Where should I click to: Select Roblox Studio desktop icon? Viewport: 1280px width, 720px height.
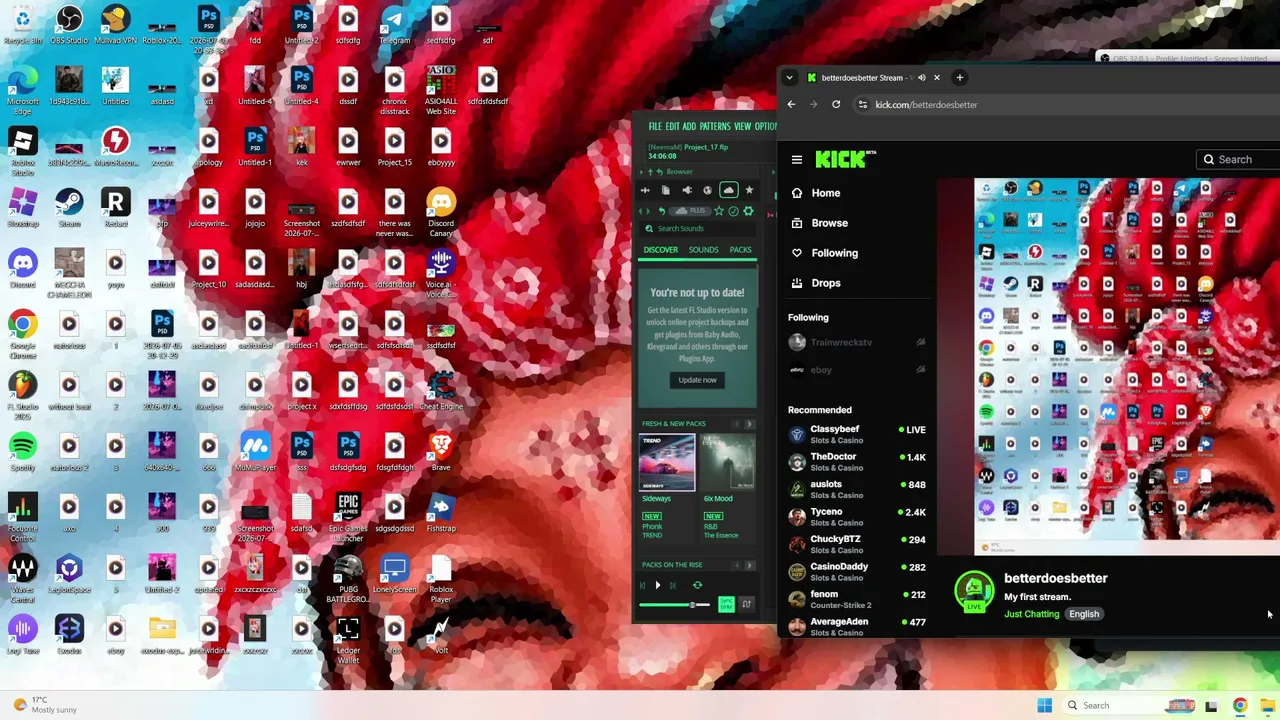click(22, 152)
